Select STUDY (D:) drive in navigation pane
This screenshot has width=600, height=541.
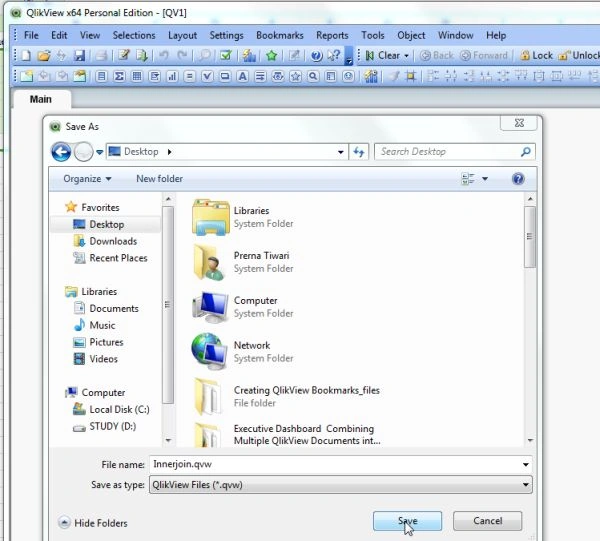[104, 426]
